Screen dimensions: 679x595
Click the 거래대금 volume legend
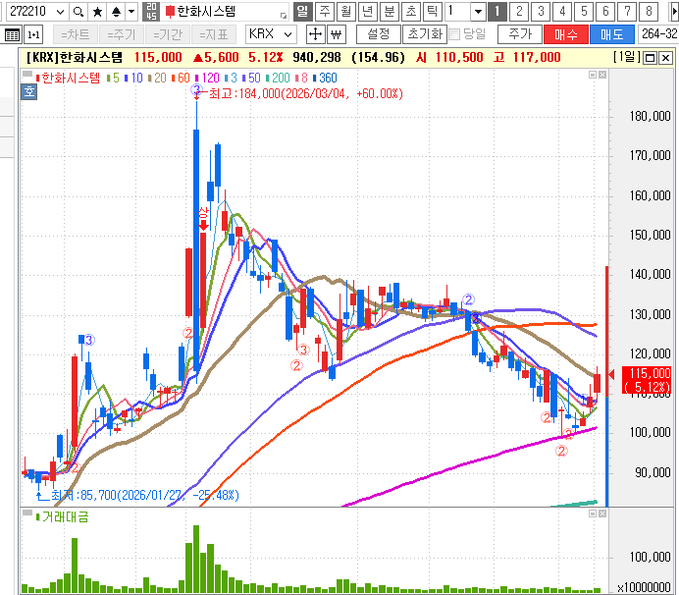click(x=63, y=517)
